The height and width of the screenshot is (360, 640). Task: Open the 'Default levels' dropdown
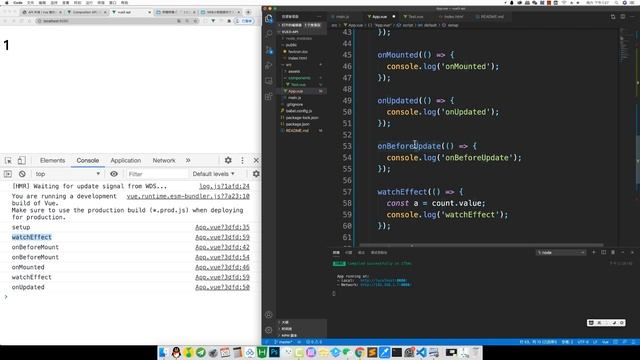[x=213, y=174]
